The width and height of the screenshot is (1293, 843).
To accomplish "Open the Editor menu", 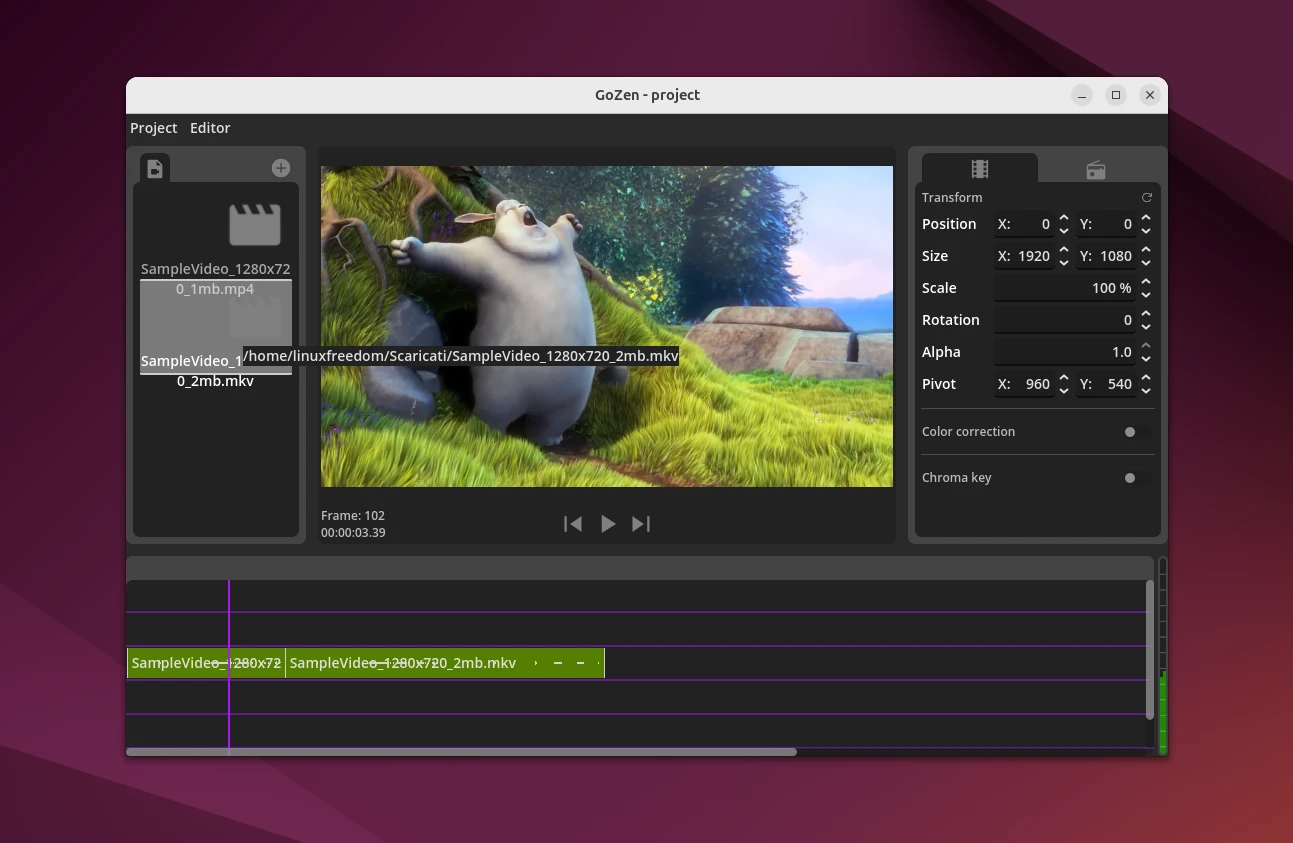I will [210, 128].
